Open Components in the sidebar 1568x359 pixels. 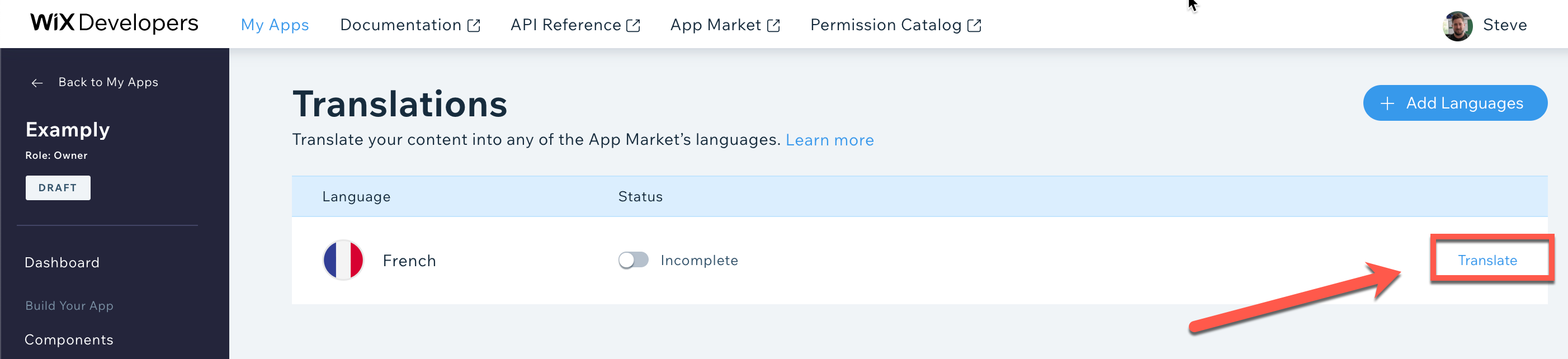69,339
